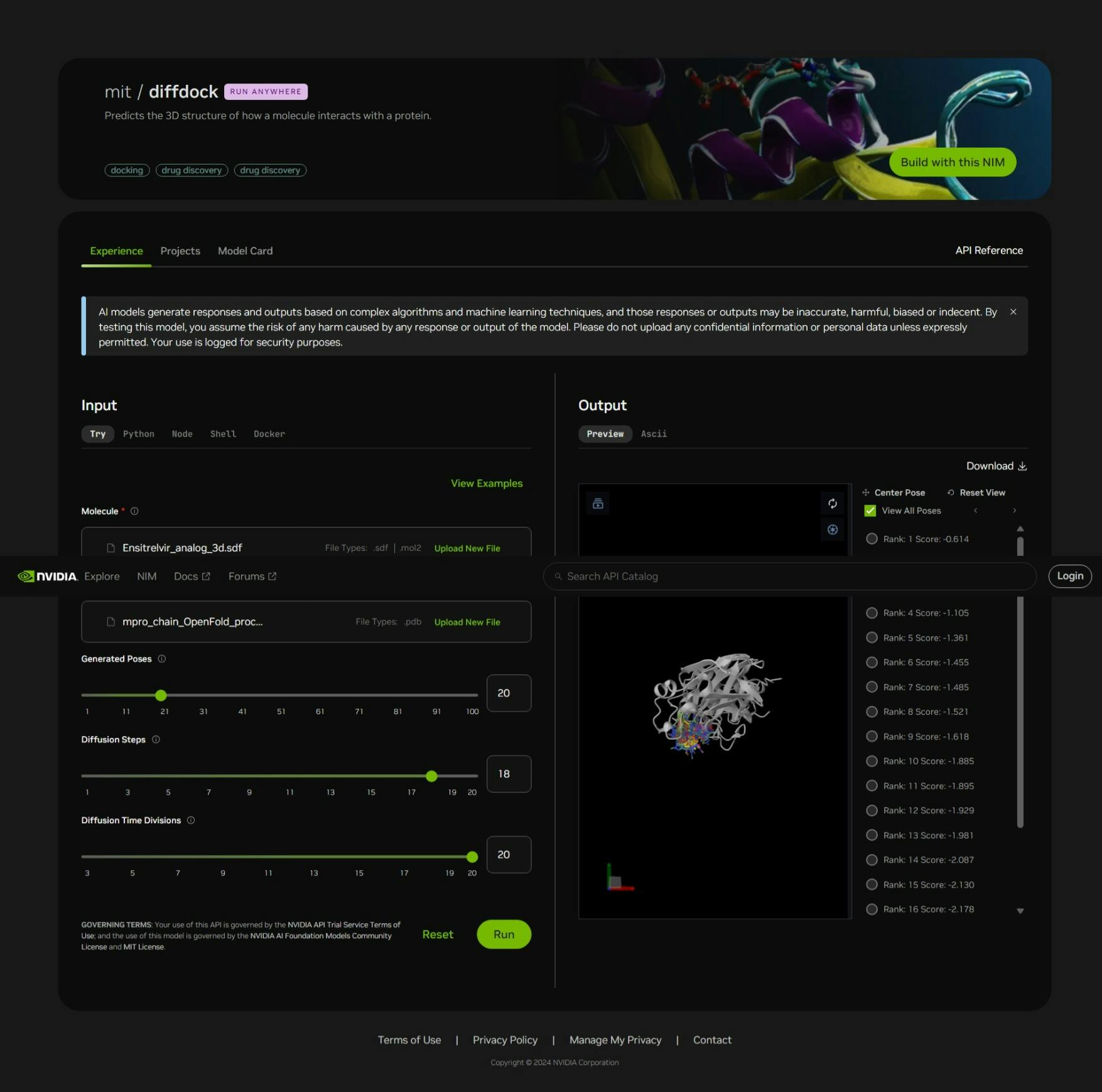
Task: Click the Generated Poses slider handle
Action: (x=161, y=695)
